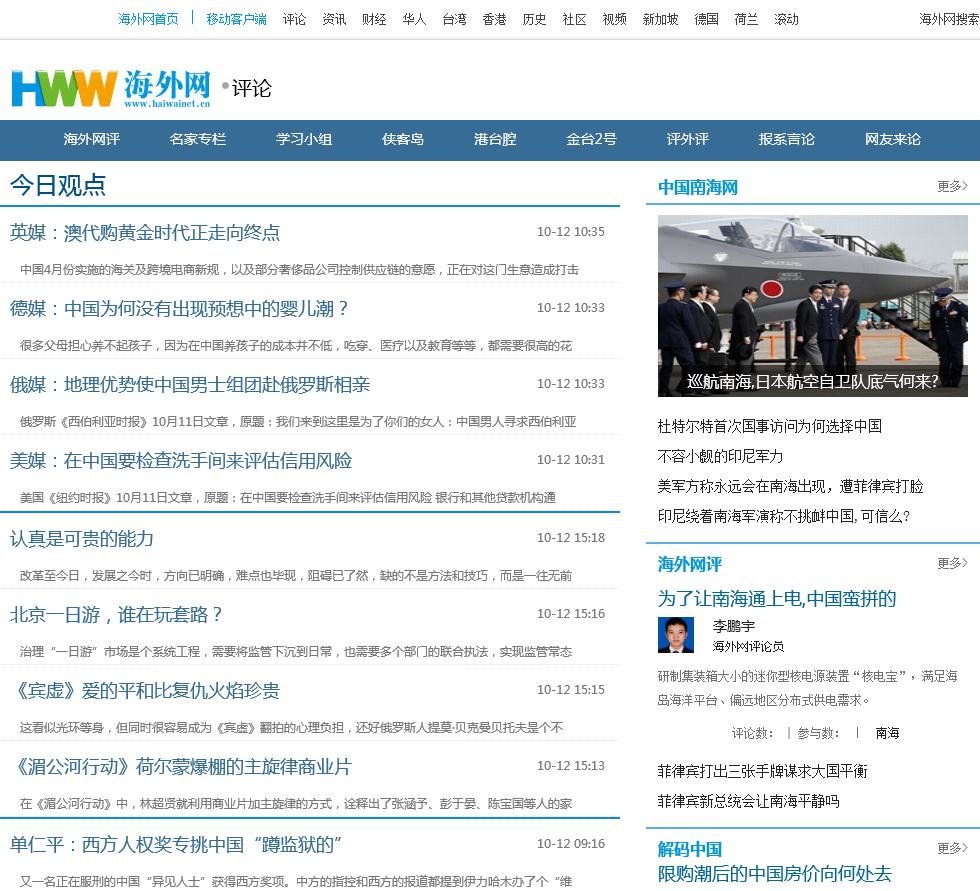This screenshot has width=980, height=891.
Task: Go to 台湾 in the top navigation
Action: [454, 19]
